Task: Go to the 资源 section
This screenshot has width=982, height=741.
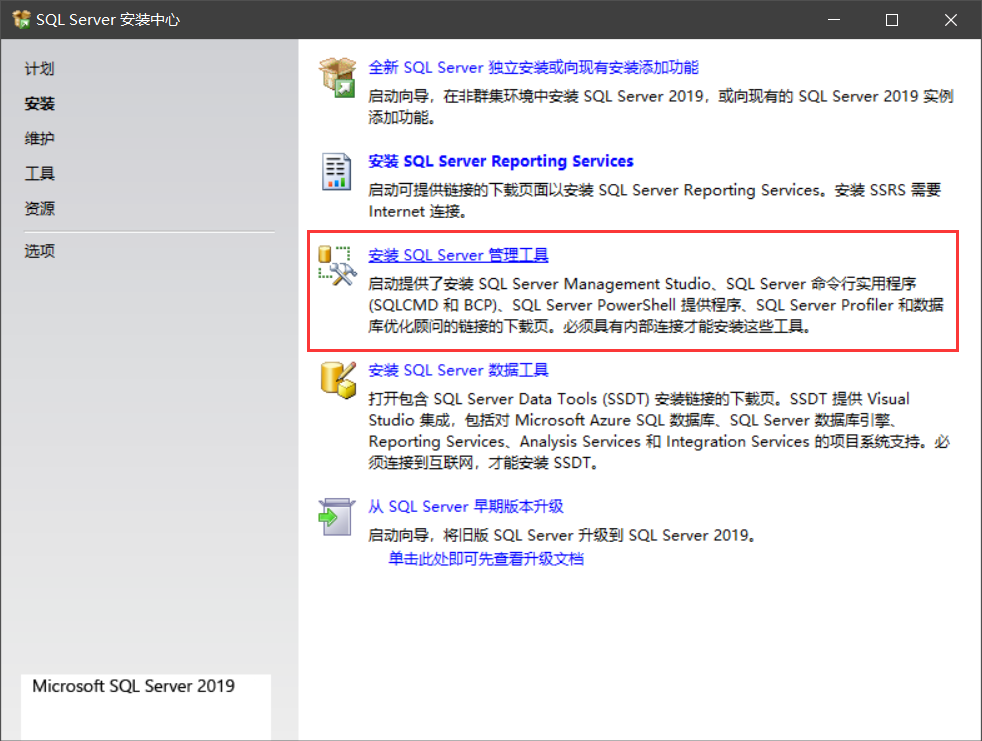Action: click(x=39, y=209)
